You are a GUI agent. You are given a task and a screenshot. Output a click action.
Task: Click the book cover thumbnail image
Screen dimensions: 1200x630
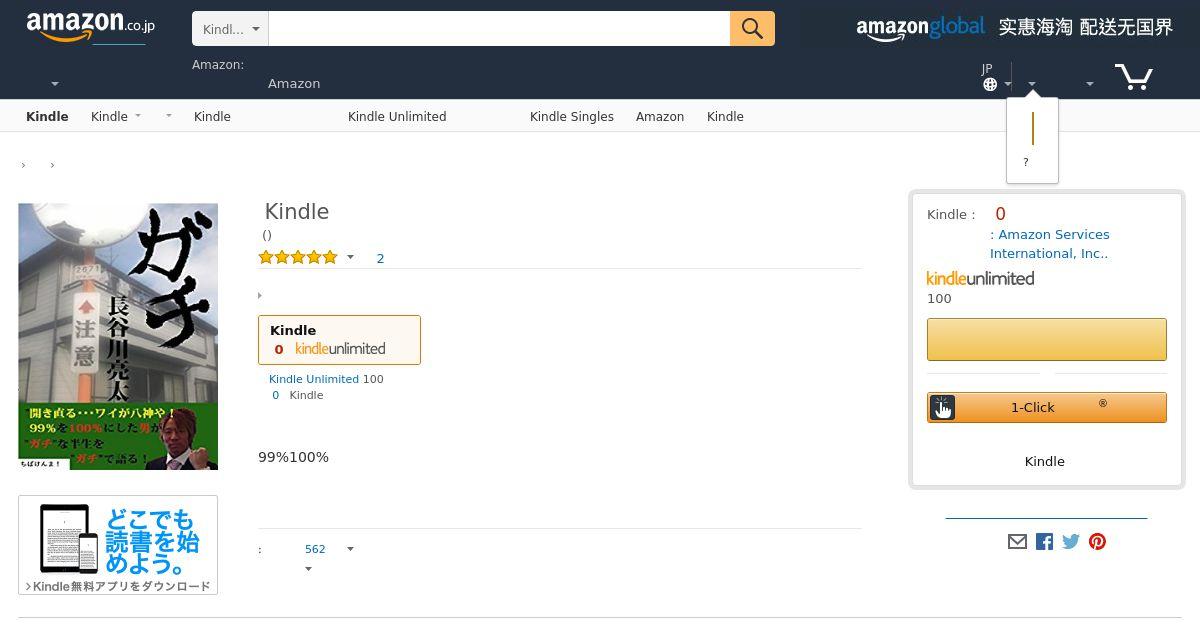click(x=118, y=337)
